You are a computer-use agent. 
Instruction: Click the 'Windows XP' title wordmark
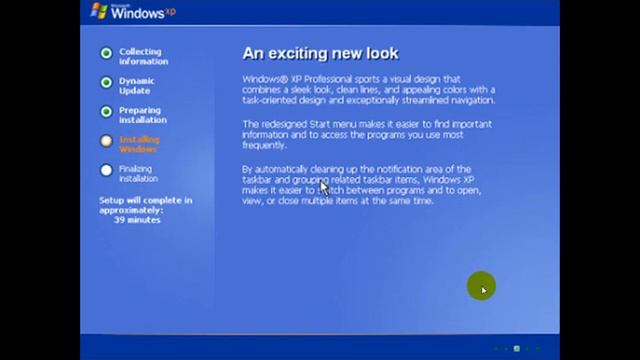coord(143,12)
